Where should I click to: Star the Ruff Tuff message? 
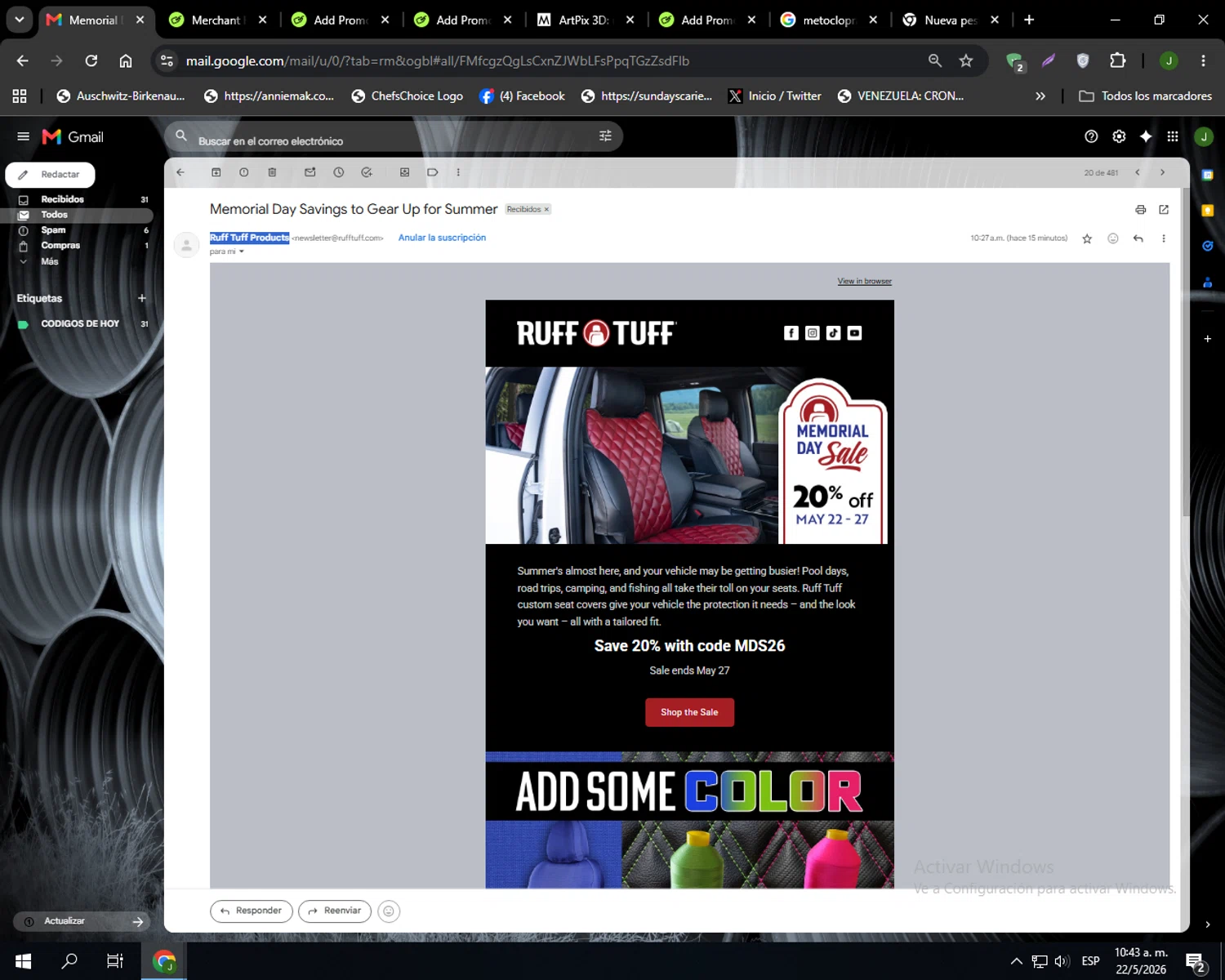pyautogui.click(x=1087, y=238)
